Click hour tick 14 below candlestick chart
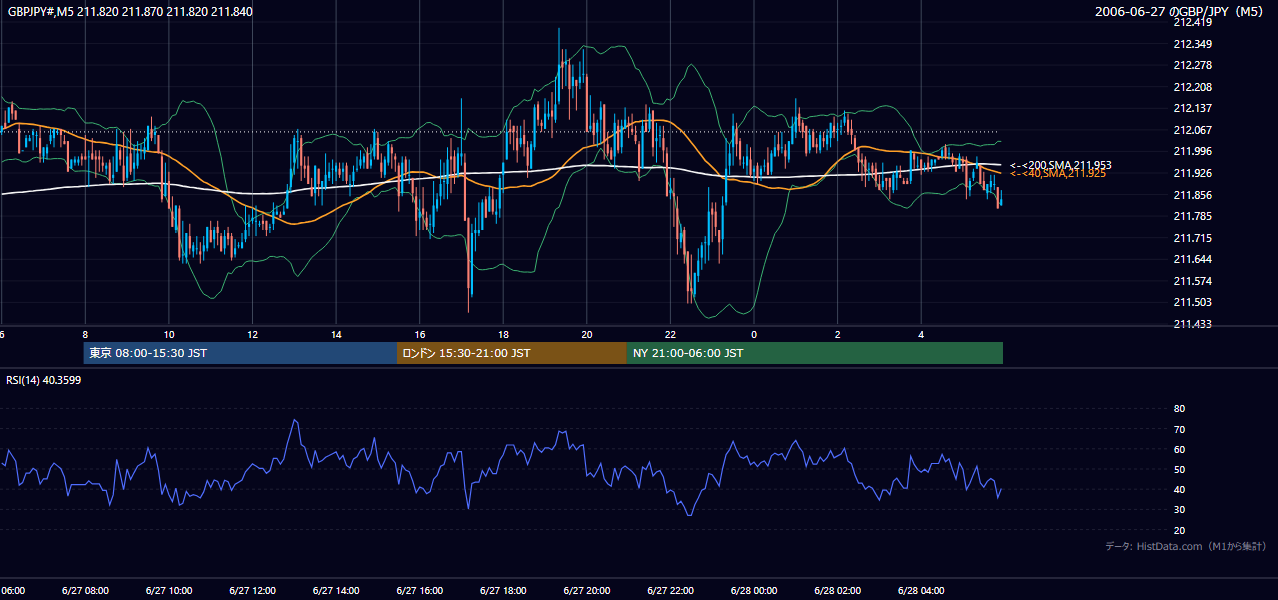The height and width of the screenshot is (600, 1278). tap(336, 335)
